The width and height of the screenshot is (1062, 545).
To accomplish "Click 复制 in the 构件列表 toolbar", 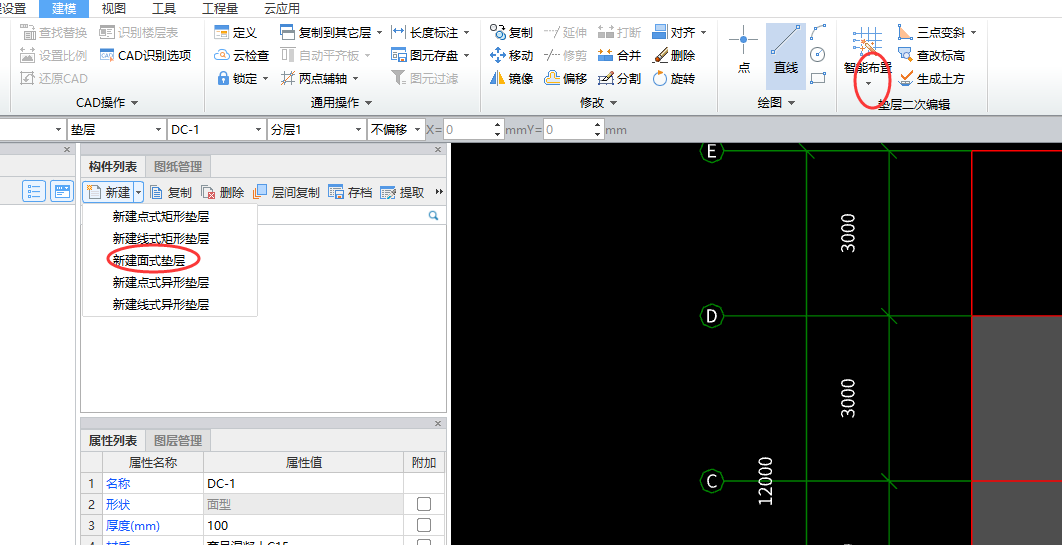I will tap(171, 192).
